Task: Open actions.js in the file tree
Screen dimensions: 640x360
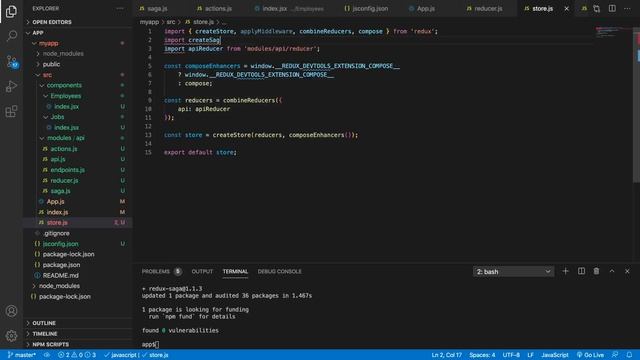Action: [64, 149]
